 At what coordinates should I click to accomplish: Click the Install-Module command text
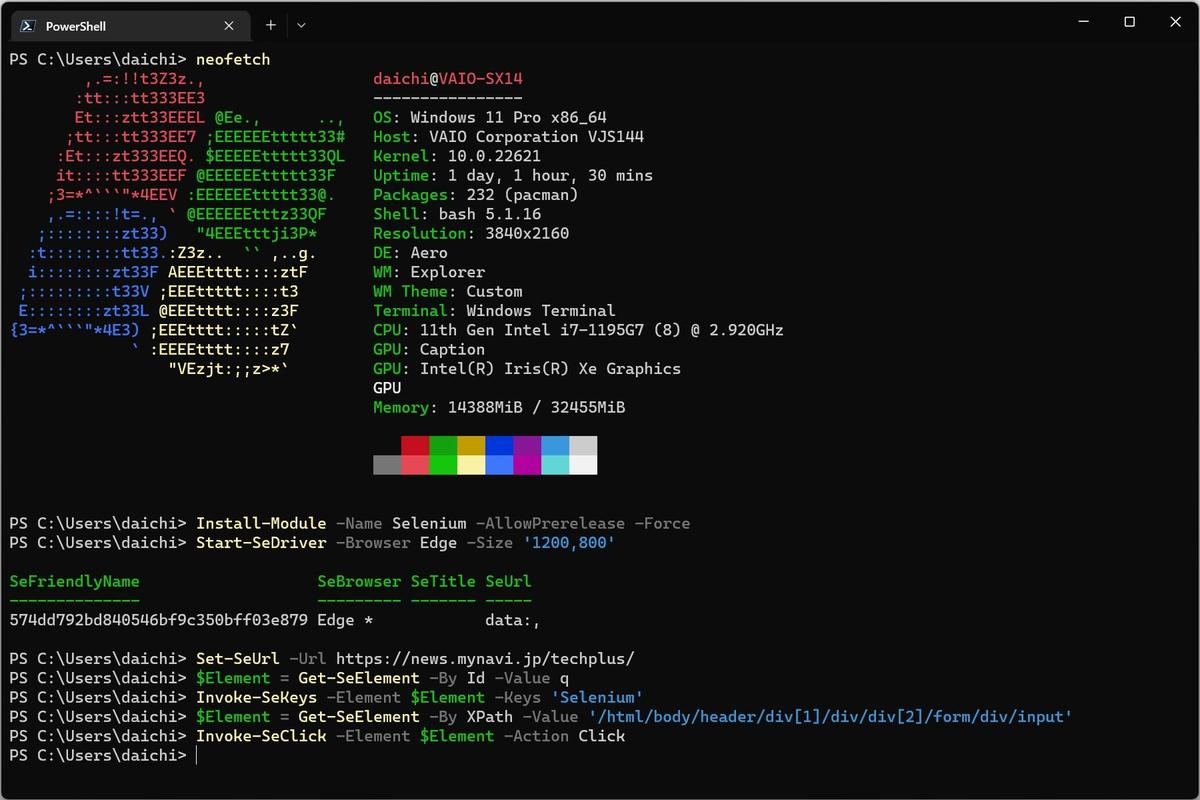click(261, 523)
